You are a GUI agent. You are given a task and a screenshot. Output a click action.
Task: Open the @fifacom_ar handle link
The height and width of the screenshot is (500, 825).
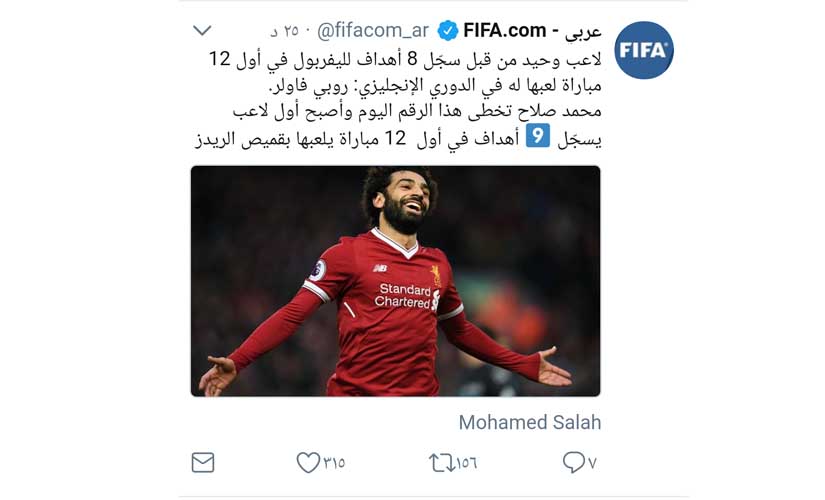[373, 31]
